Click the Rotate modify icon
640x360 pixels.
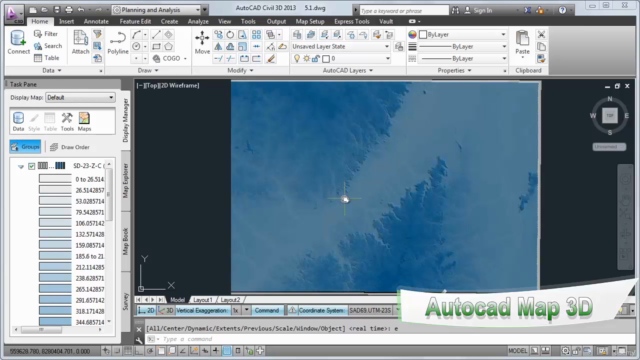[x=230, y=35]
